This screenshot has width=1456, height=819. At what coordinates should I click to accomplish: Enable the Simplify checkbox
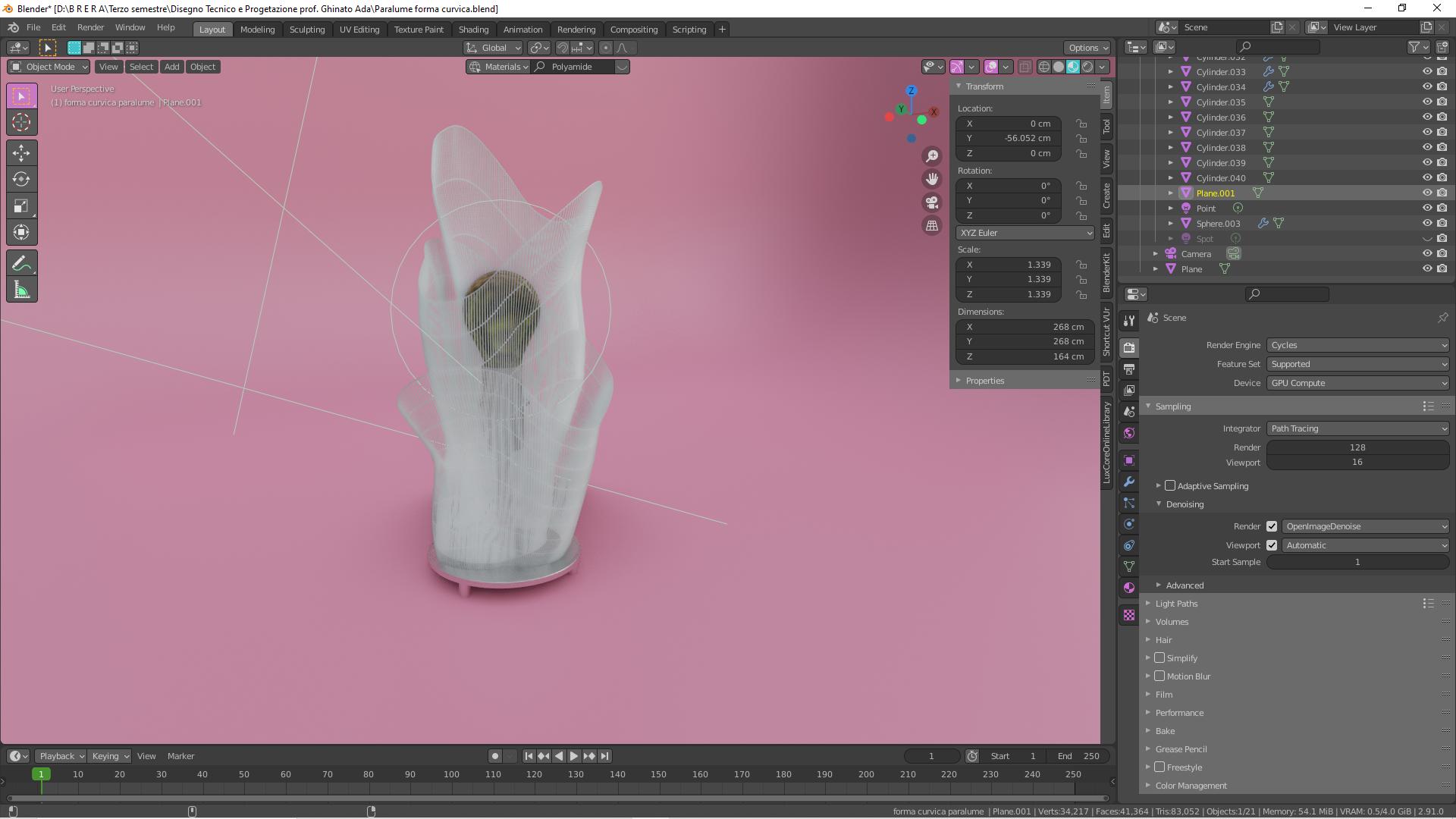click(x=1159, y=658)
